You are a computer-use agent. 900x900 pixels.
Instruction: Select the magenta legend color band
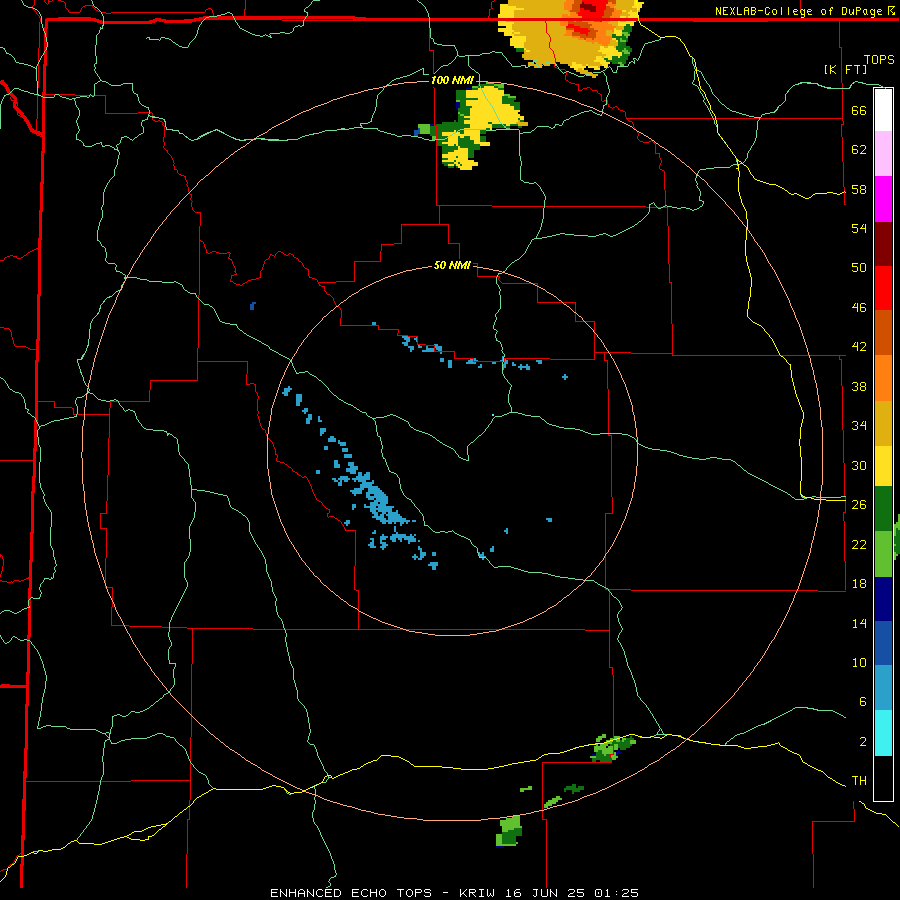(883, 199)
